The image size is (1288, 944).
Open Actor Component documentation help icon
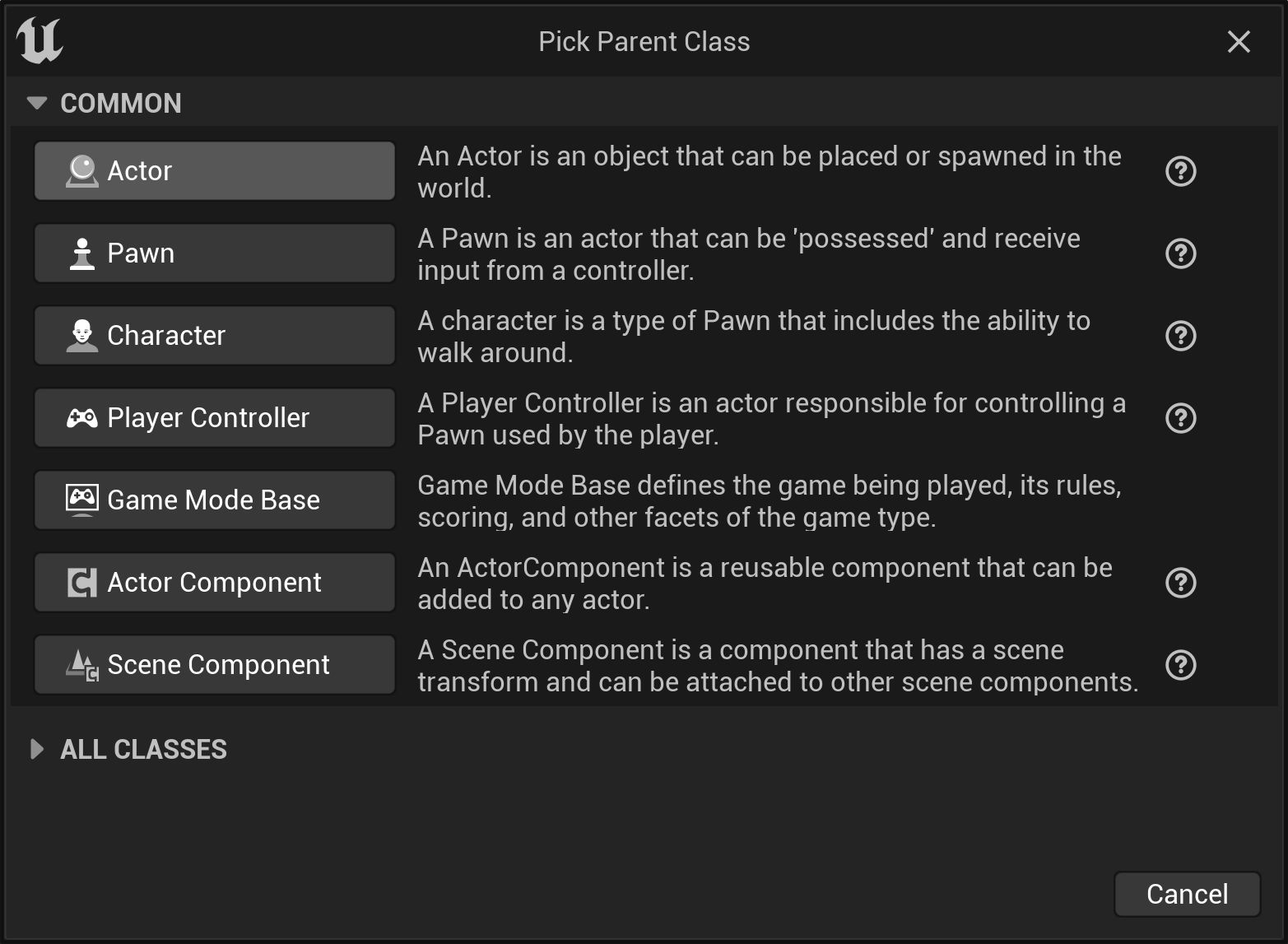click(1180, 583)
